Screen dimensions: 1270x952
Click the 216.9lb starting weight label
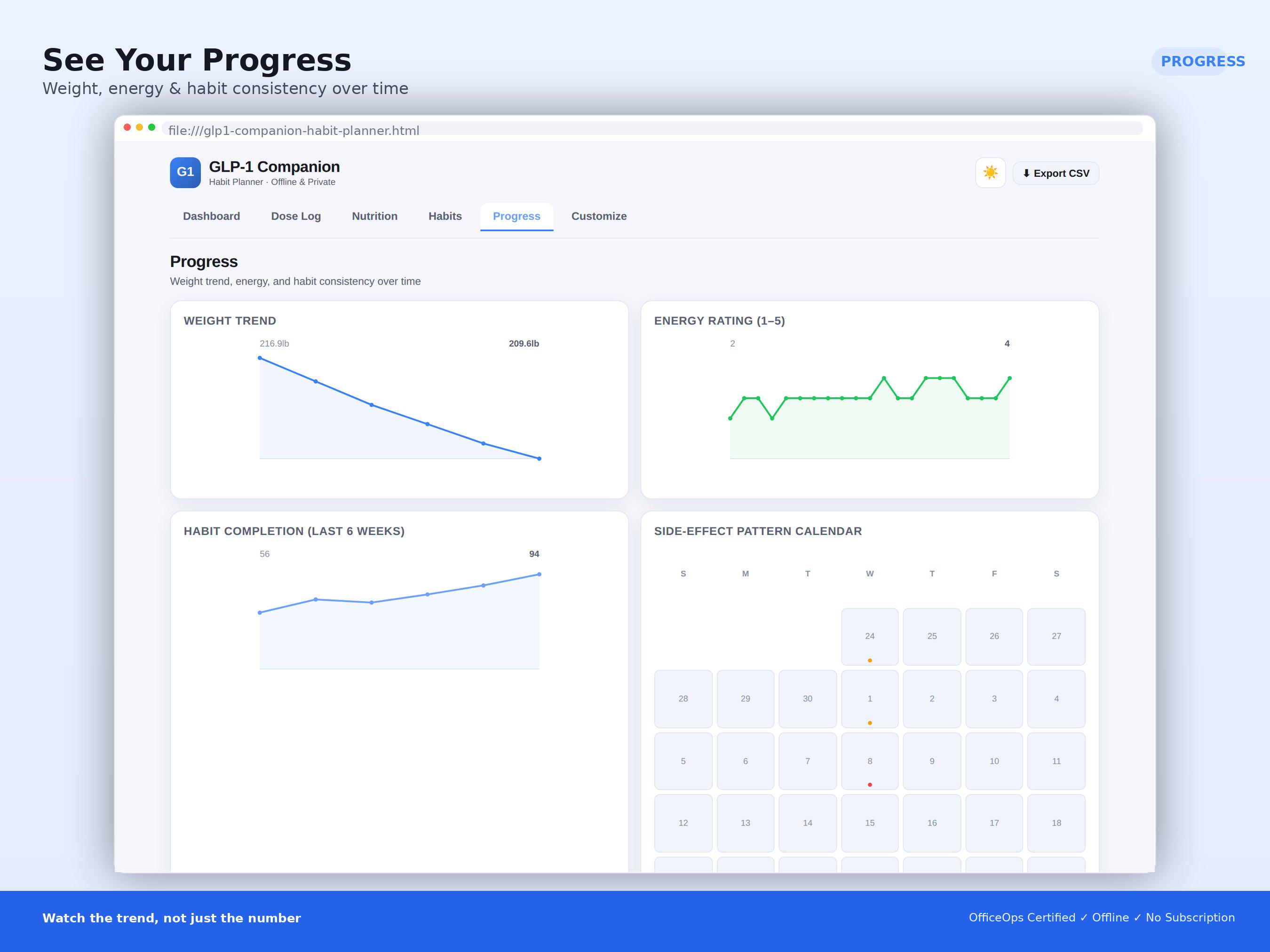click(x=274, y=344)
